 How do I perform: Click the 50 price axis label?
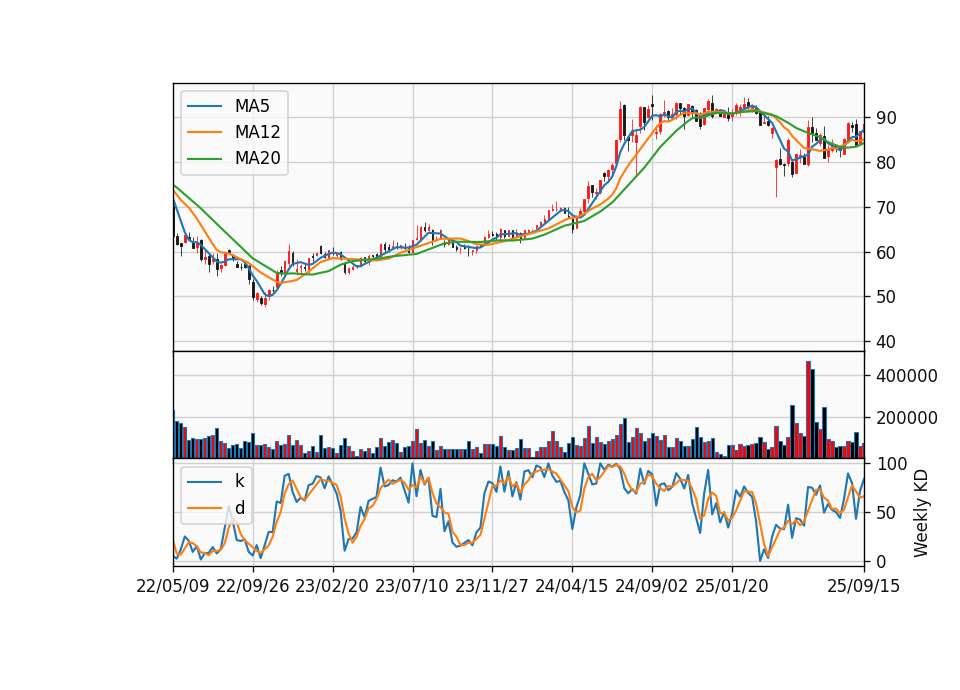[886, 297]
